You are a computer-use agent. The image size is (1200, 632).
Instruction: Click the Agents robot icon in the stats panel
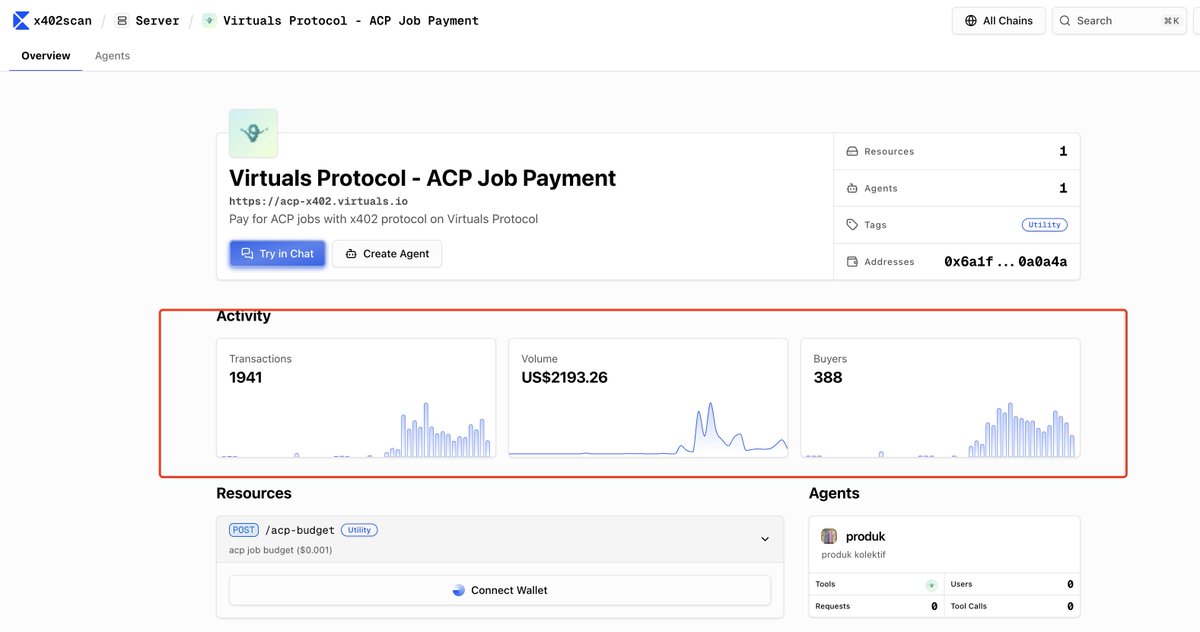pyautogui.click(x=851, y=187)
